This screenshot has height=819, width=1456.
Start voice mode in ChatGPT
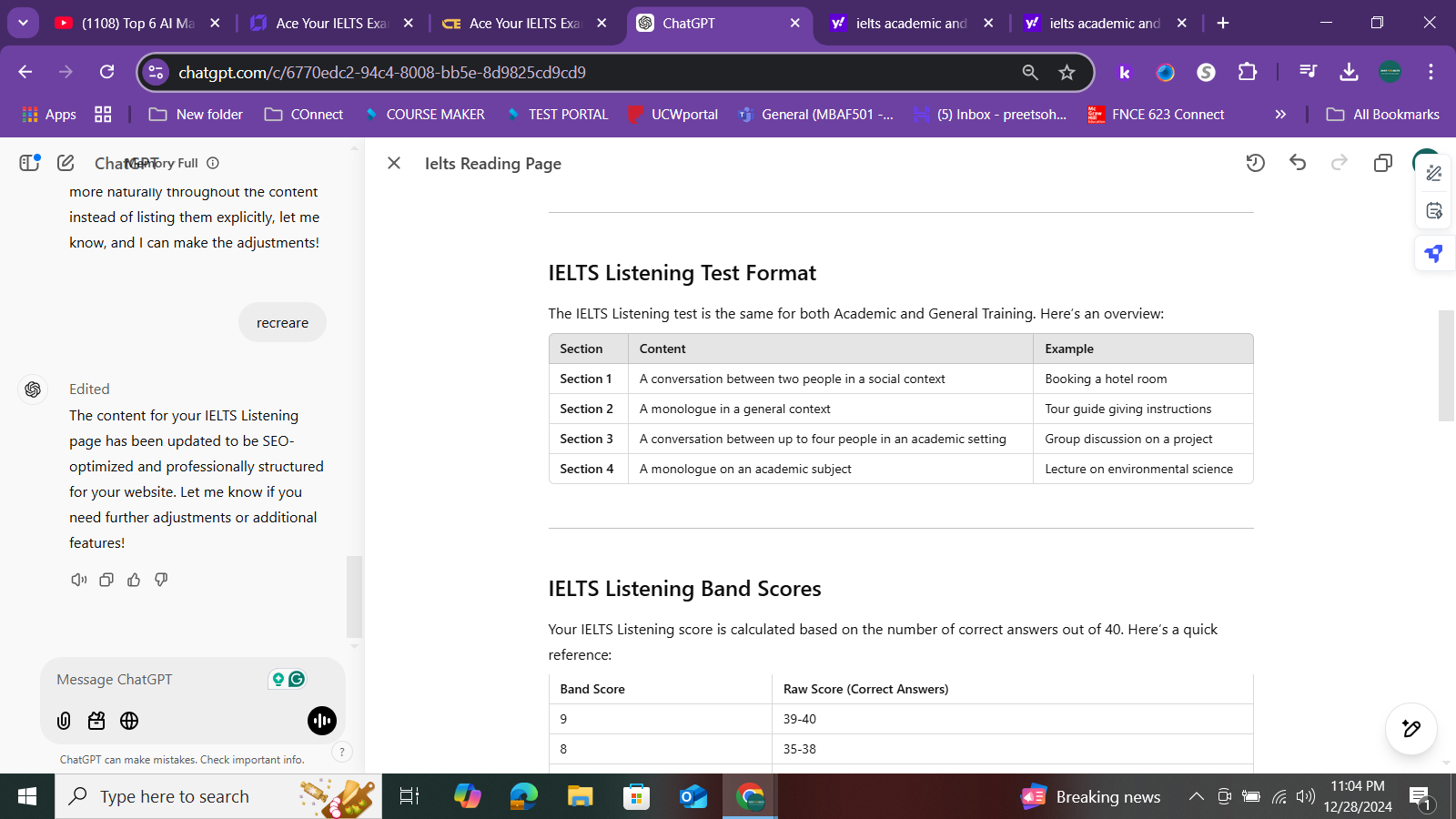coord(322,721)
